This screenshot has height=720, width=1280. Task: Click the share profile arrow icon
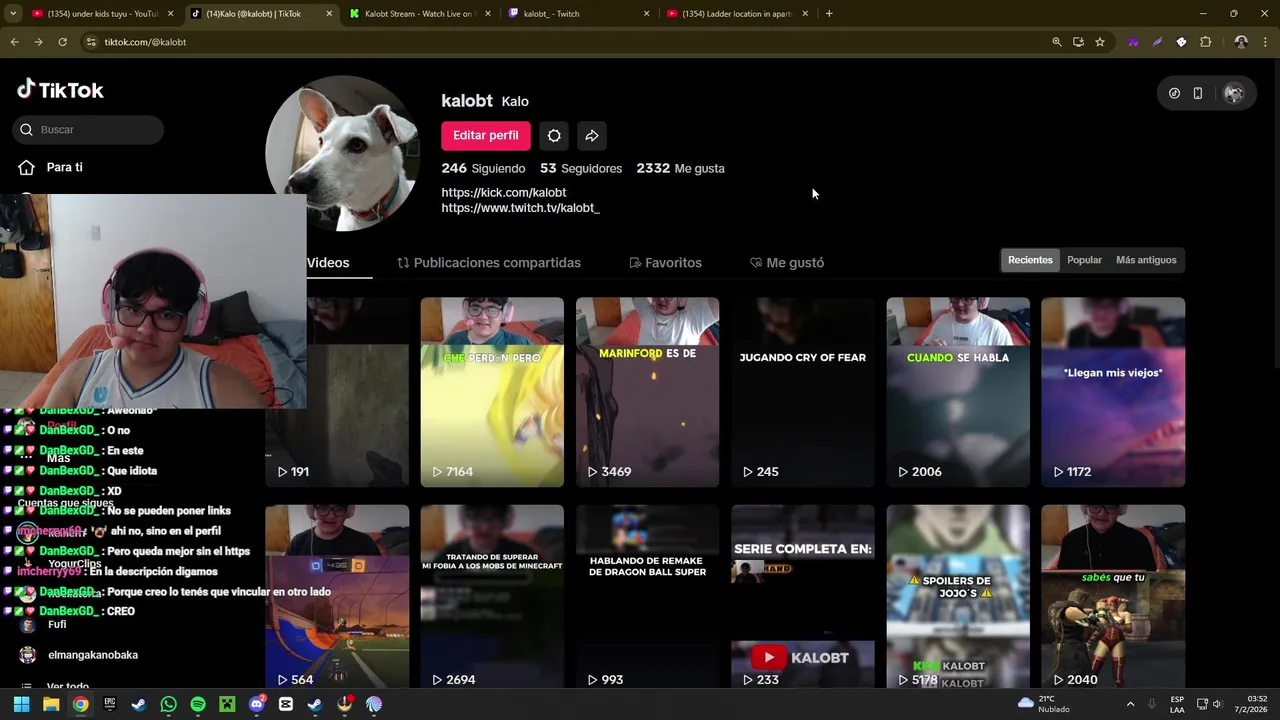[592, 135]
